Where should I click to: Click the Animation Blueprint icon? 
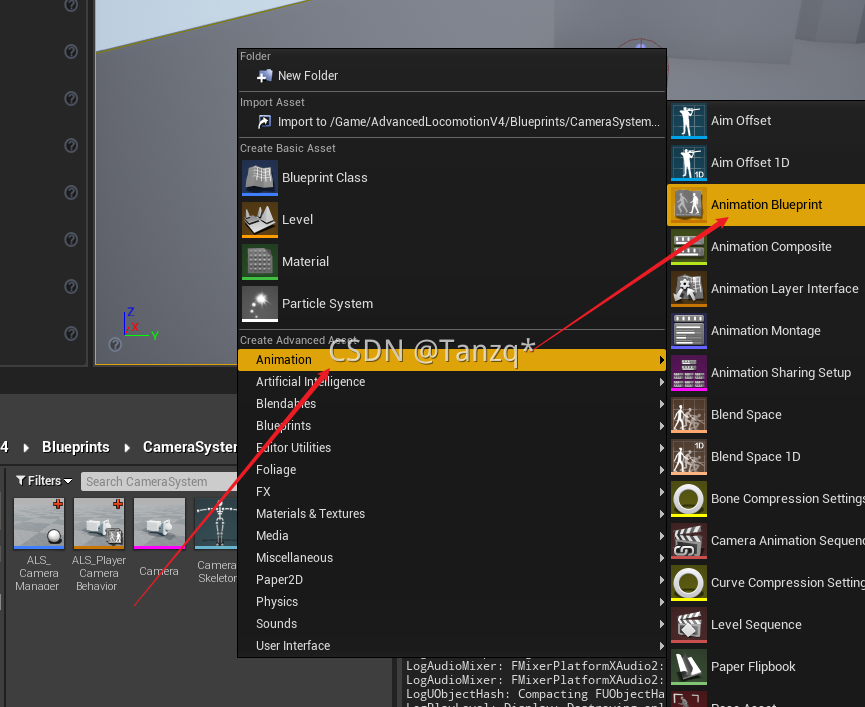[688, 205]
